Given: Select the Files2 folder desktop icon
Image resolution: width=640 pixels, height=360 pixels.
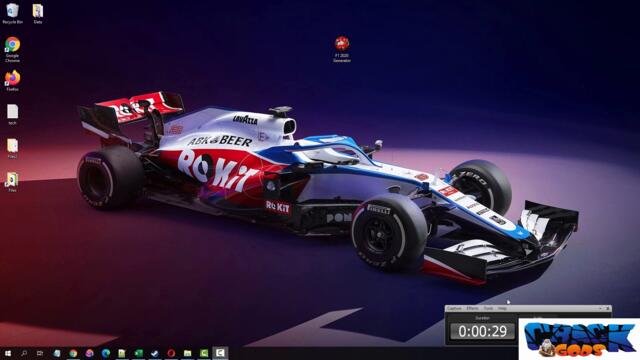Looking at the screenshot, I should pyautogui.click(x=12, y=148).
